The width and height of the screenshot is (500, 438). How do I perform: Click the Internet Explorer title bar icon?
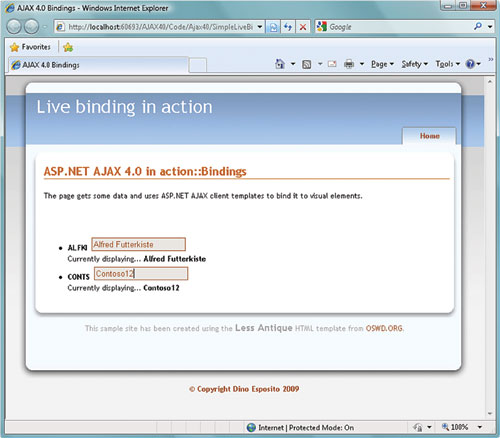click(10, 8)
